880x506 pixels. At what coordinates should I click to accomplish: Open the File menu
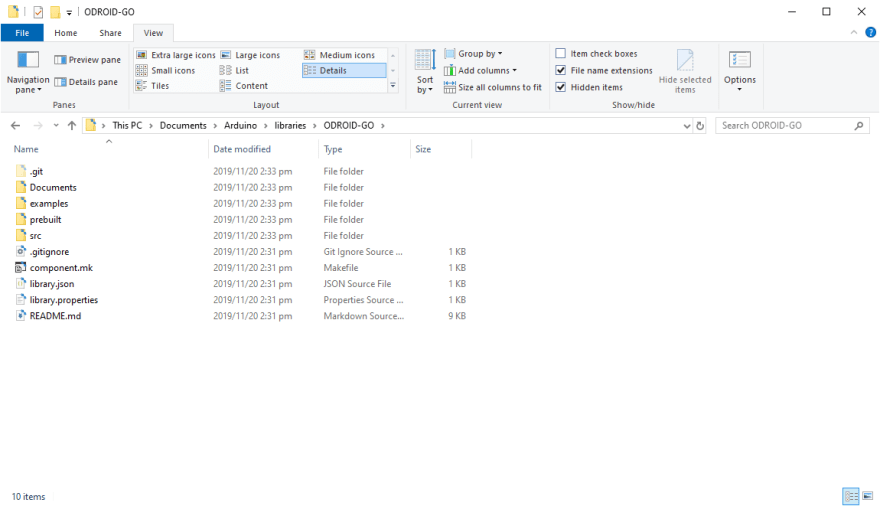(22, 33)
